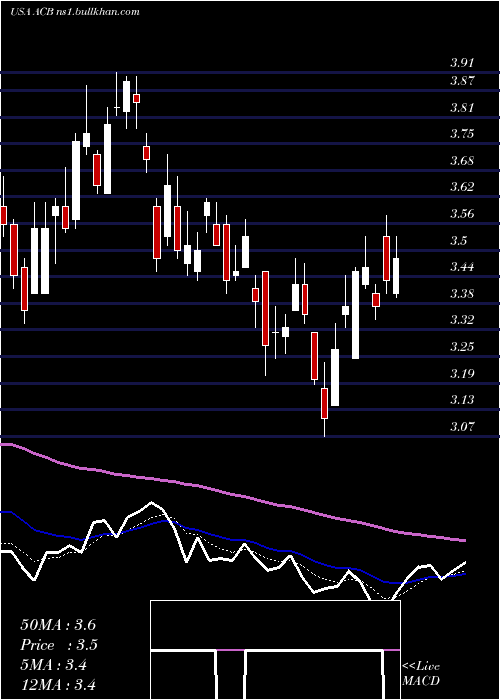Click the 3.62 price axis label
Screen dimensions: 500x700
point(462,187)
